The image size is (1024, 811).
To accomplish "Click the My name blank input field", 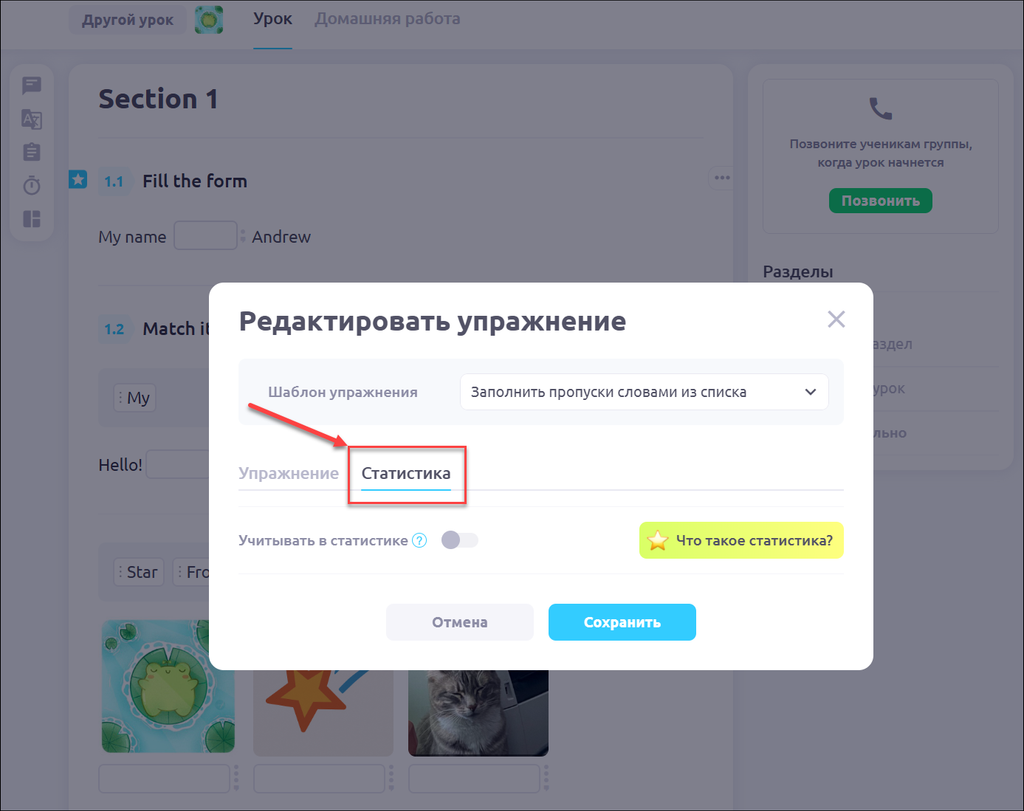I will [205, 236].
